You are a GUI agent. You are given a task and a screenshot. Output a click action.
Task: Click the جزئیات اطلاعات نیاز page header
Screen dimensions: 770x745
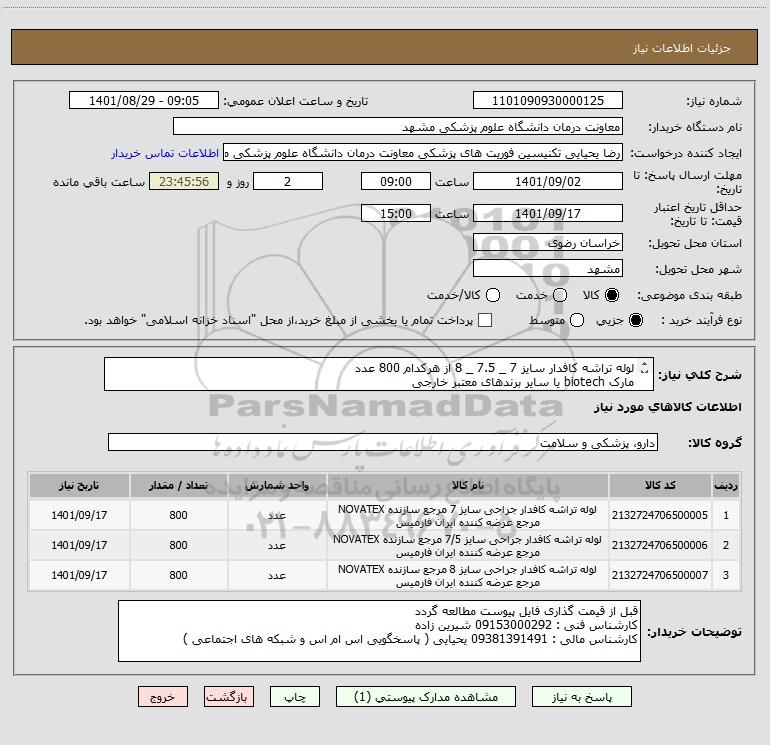[x=681, y=48]
